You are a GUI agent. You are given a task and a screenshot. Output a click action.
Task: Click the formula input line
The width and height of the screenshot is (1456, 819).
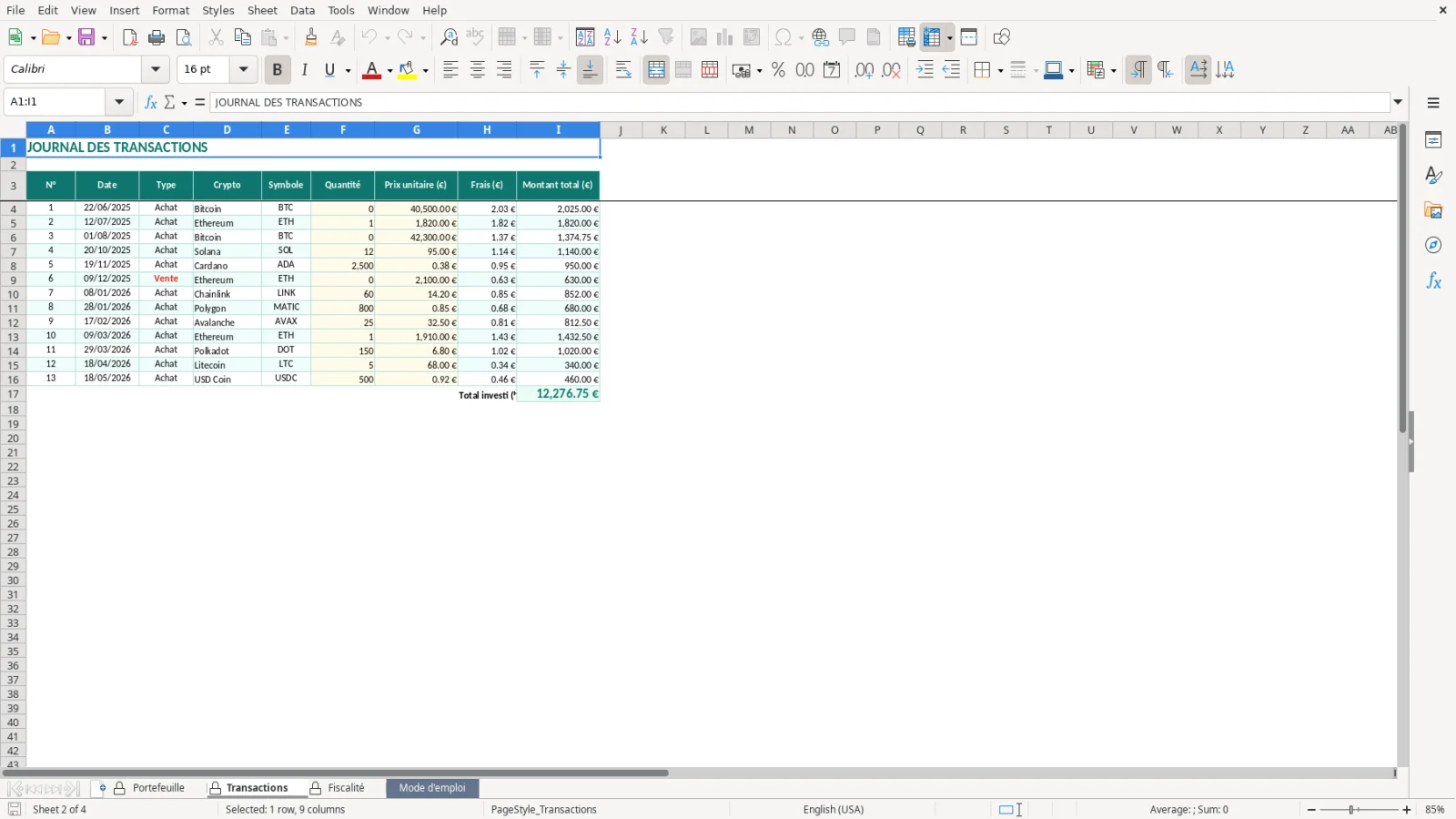click(800, 102)
